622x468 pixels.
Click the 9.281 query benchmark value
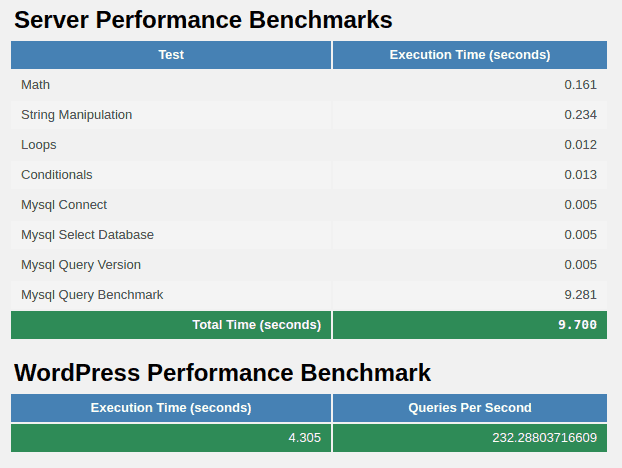(580, 295)
